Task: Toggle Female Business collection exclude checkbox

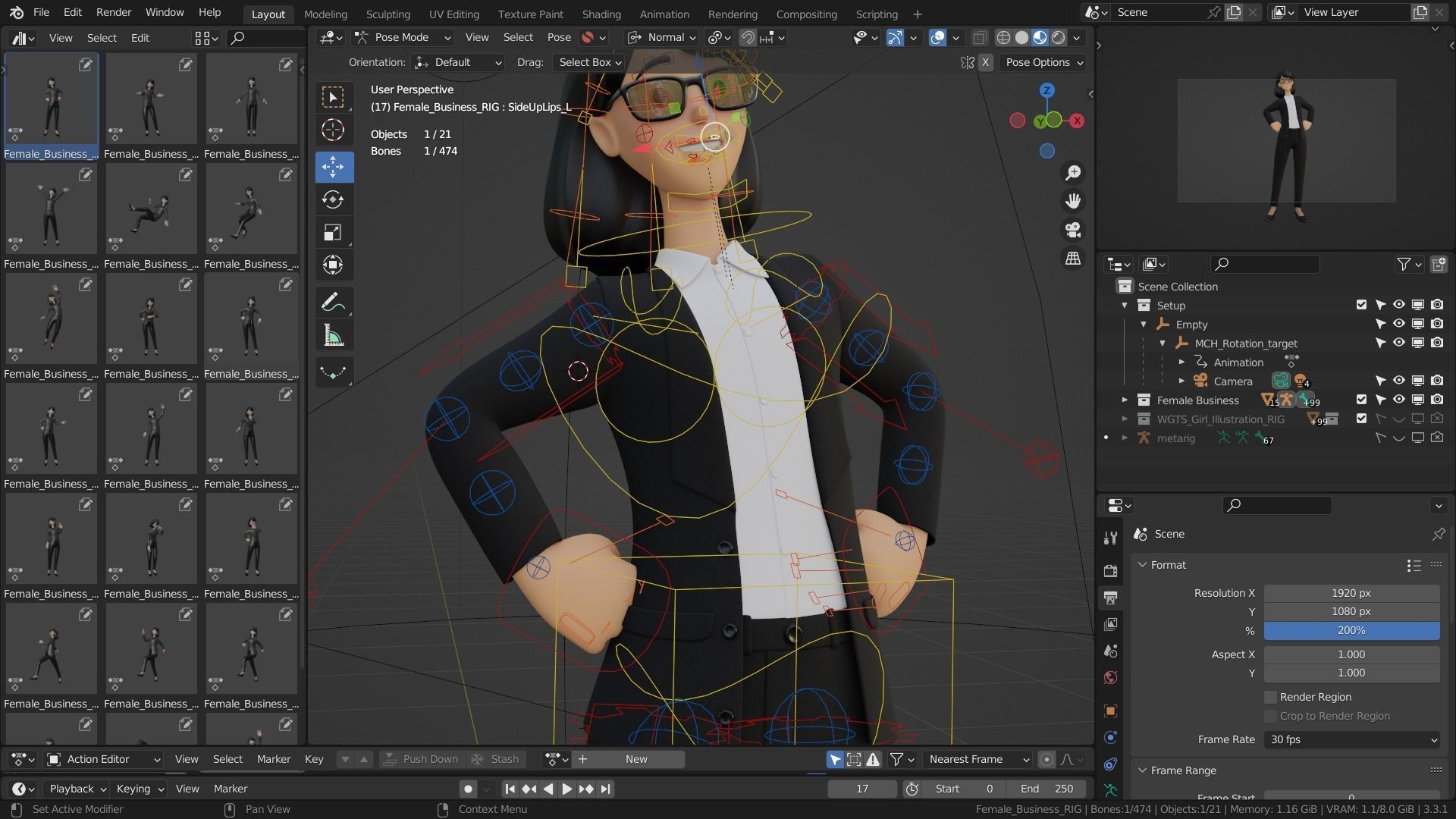Action: (1361, 400)
